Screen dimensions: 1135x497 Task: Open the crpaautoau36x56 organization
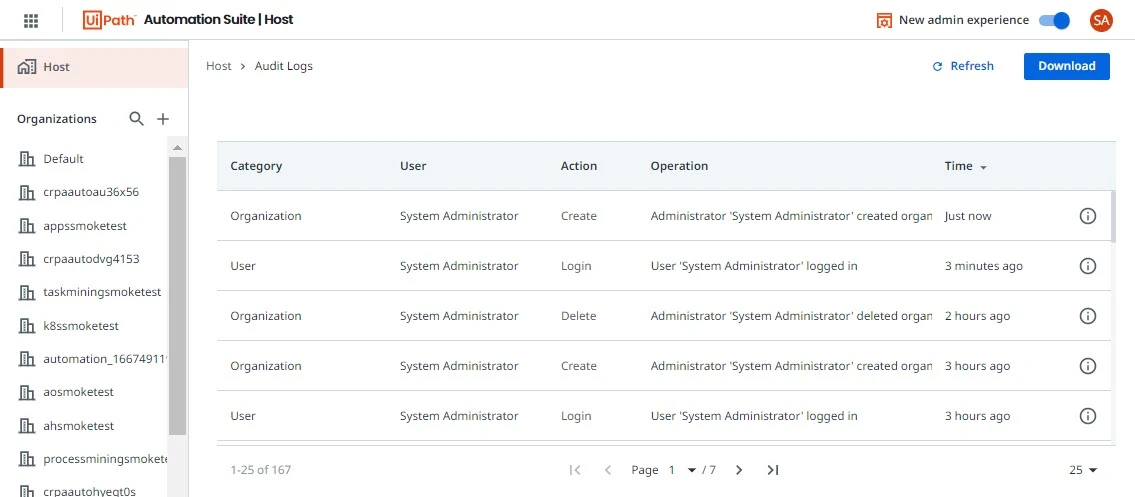point(91,192)
